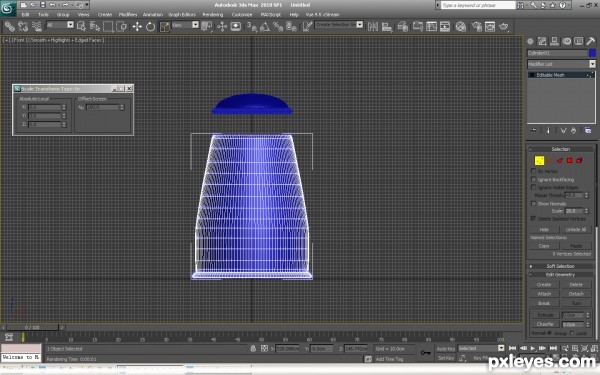
Task: Open the Tools menu
Action: [x=43, y=15]
